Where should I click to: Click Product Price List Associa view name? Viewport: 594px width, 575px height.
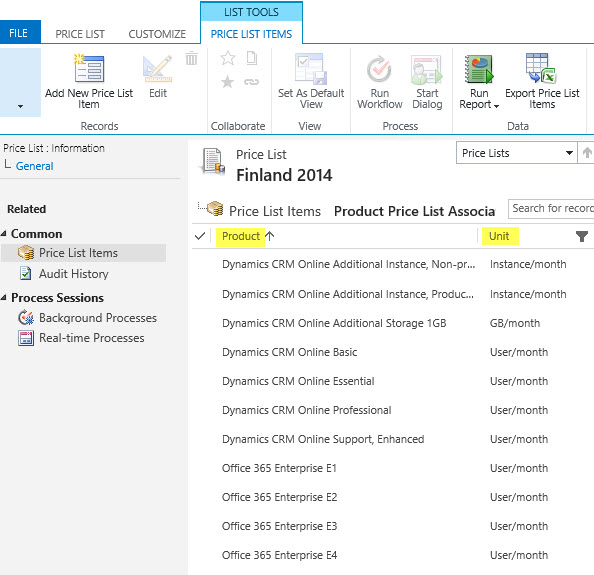pyautogui.click(x=414, y=211)
